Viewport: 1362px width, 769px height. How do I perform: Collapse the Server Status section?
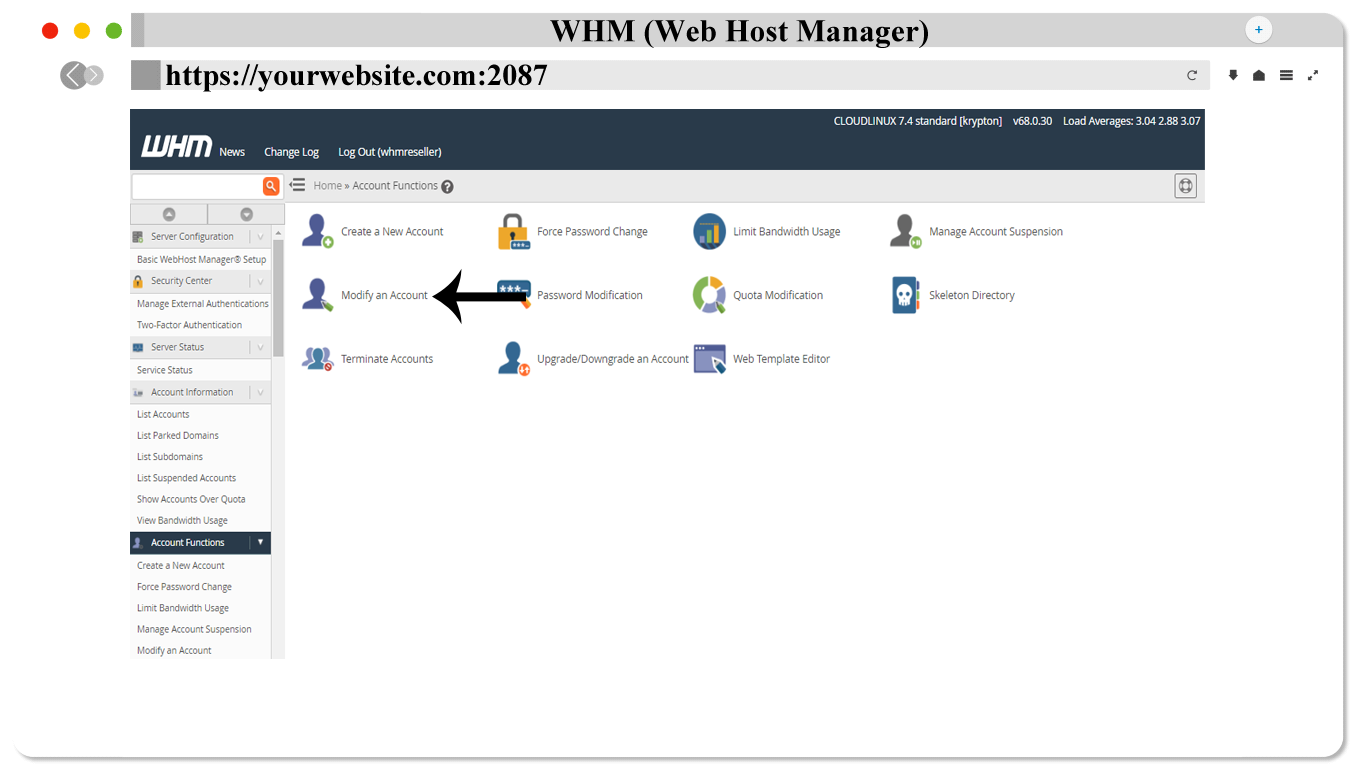pyautogui.click(x=260, y=347)
